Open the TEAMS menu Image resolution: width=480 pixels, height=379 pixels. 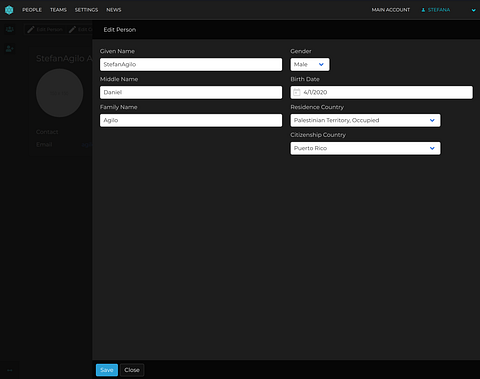[58, 10]
